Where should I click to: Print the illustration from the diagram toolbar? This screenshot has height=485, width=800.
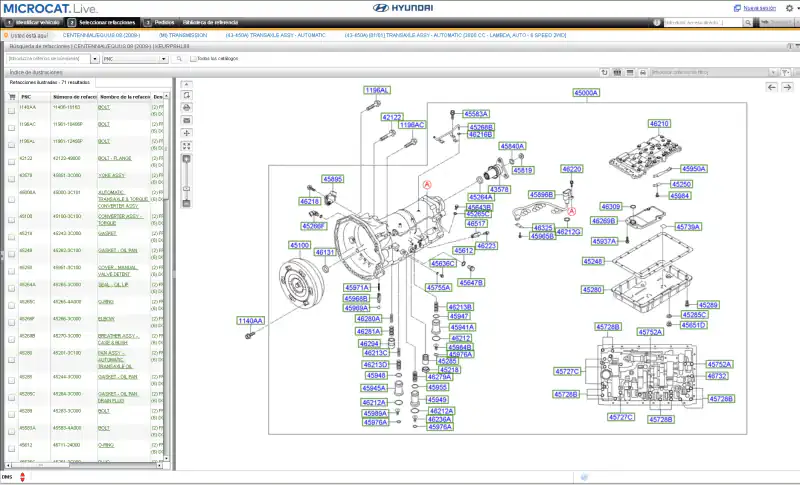[186, 107]
